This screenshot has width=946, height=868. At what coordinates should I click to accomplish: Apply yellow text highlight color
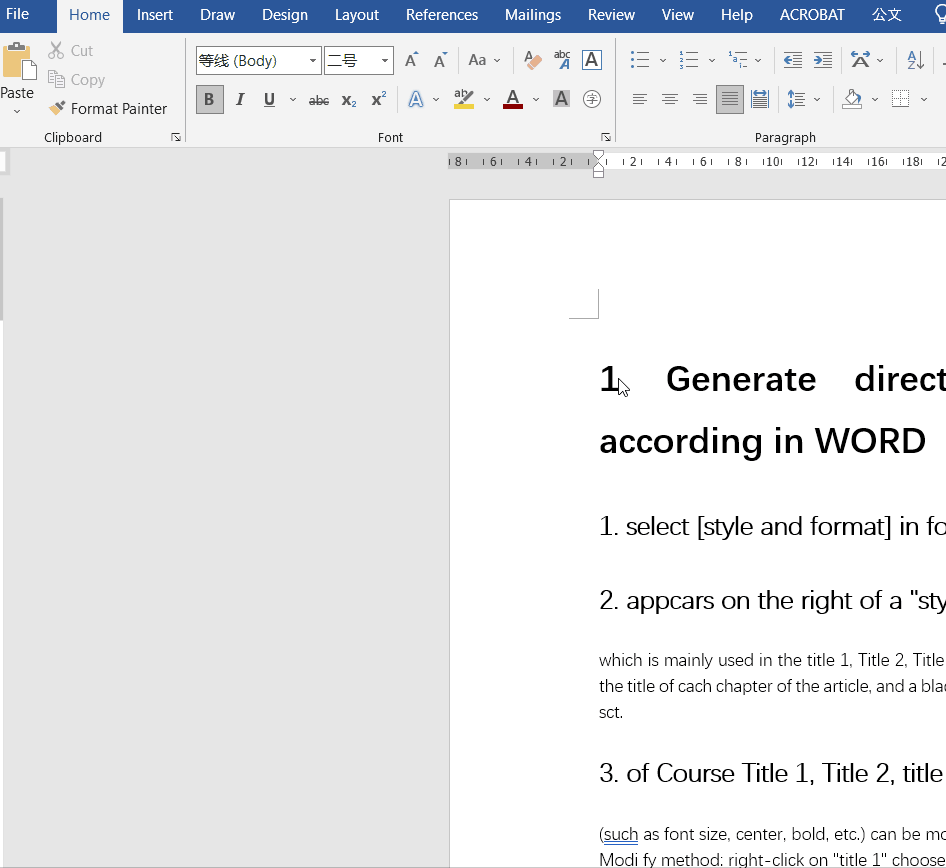[463, 100]
